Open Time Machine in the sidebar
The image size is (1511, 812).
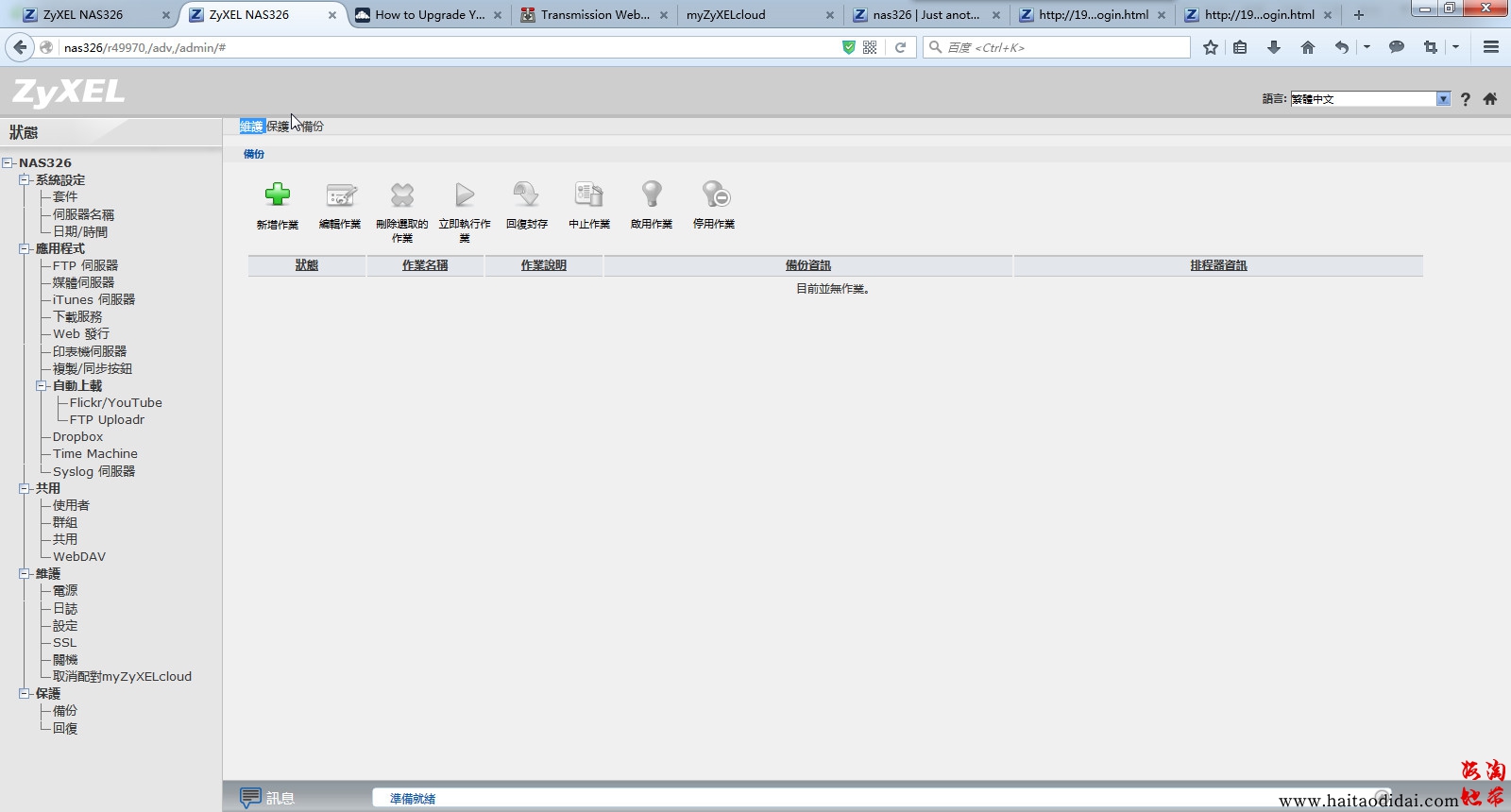coord(94,454)
